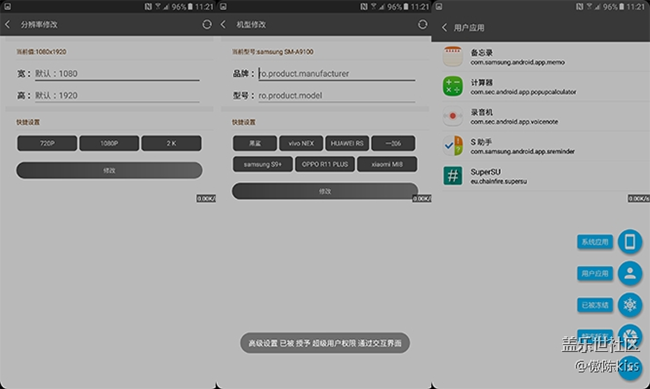Focus the 高 height input field

(x=117, y=95)
